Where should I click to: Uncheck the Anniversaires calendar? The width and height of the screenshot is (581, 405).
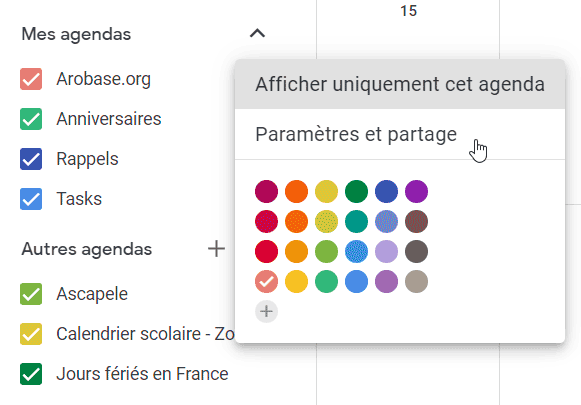point(31,119)
